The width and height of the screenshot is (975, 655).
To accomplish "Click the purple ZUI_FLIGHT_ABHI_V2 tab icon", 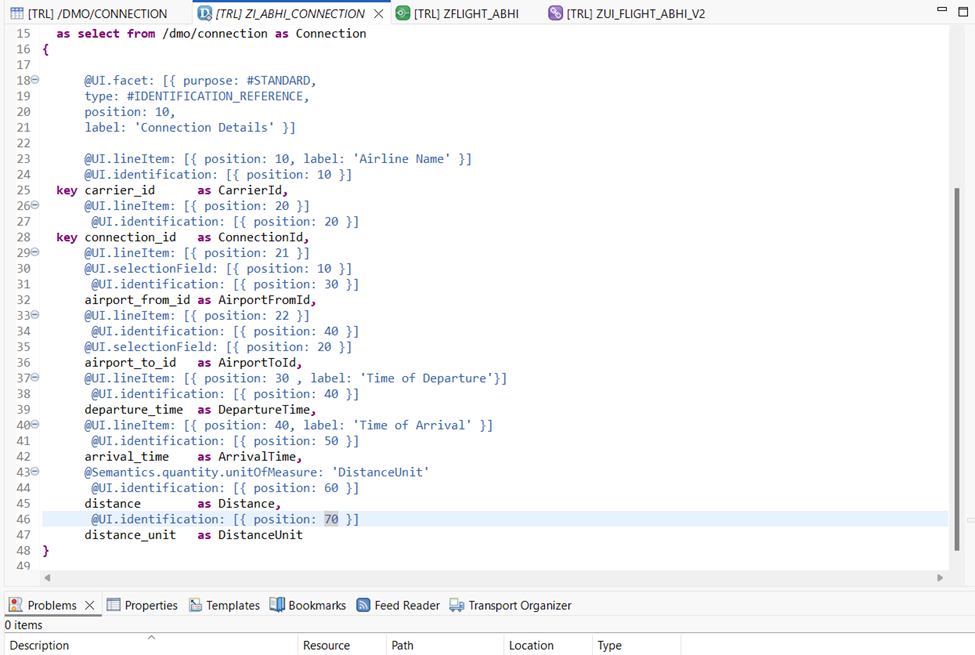I will coord(555,14).
